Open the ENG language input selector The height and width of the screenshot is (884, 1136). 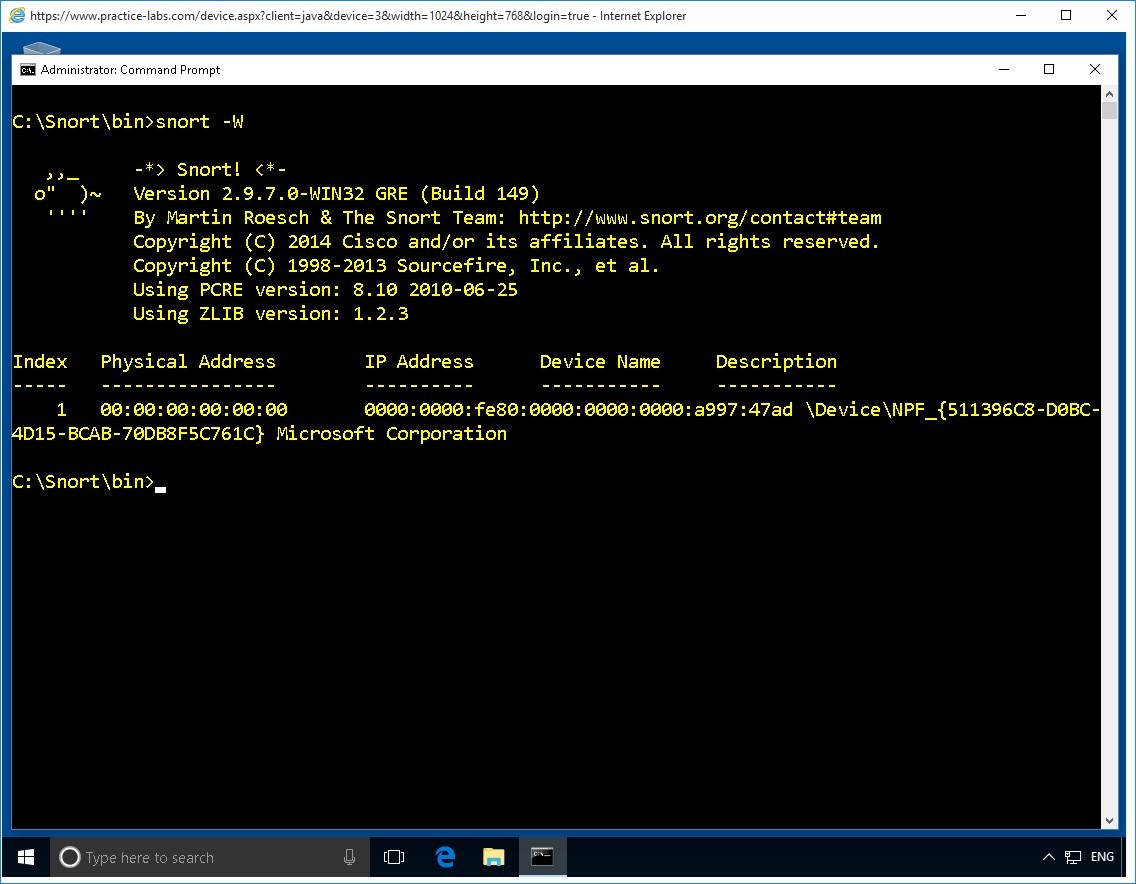pos(1102,857)
